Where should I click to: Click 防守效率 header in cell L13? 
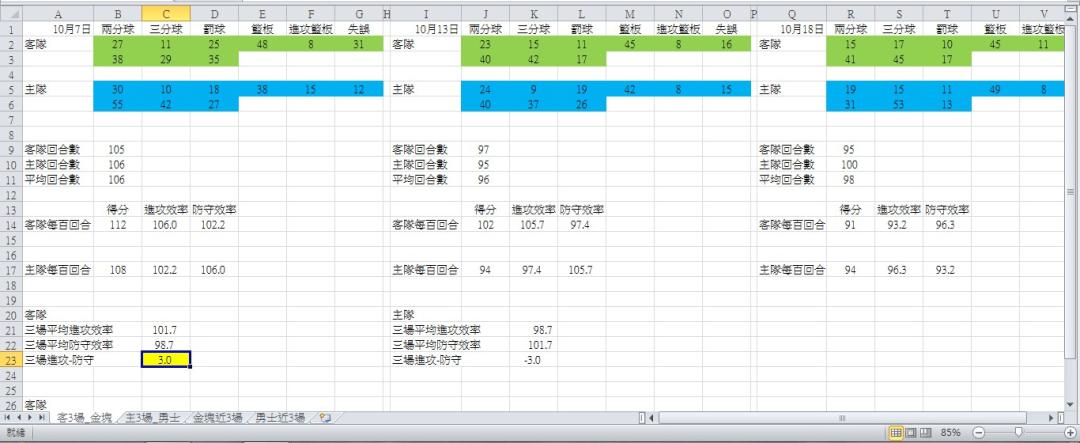(582, 209)
